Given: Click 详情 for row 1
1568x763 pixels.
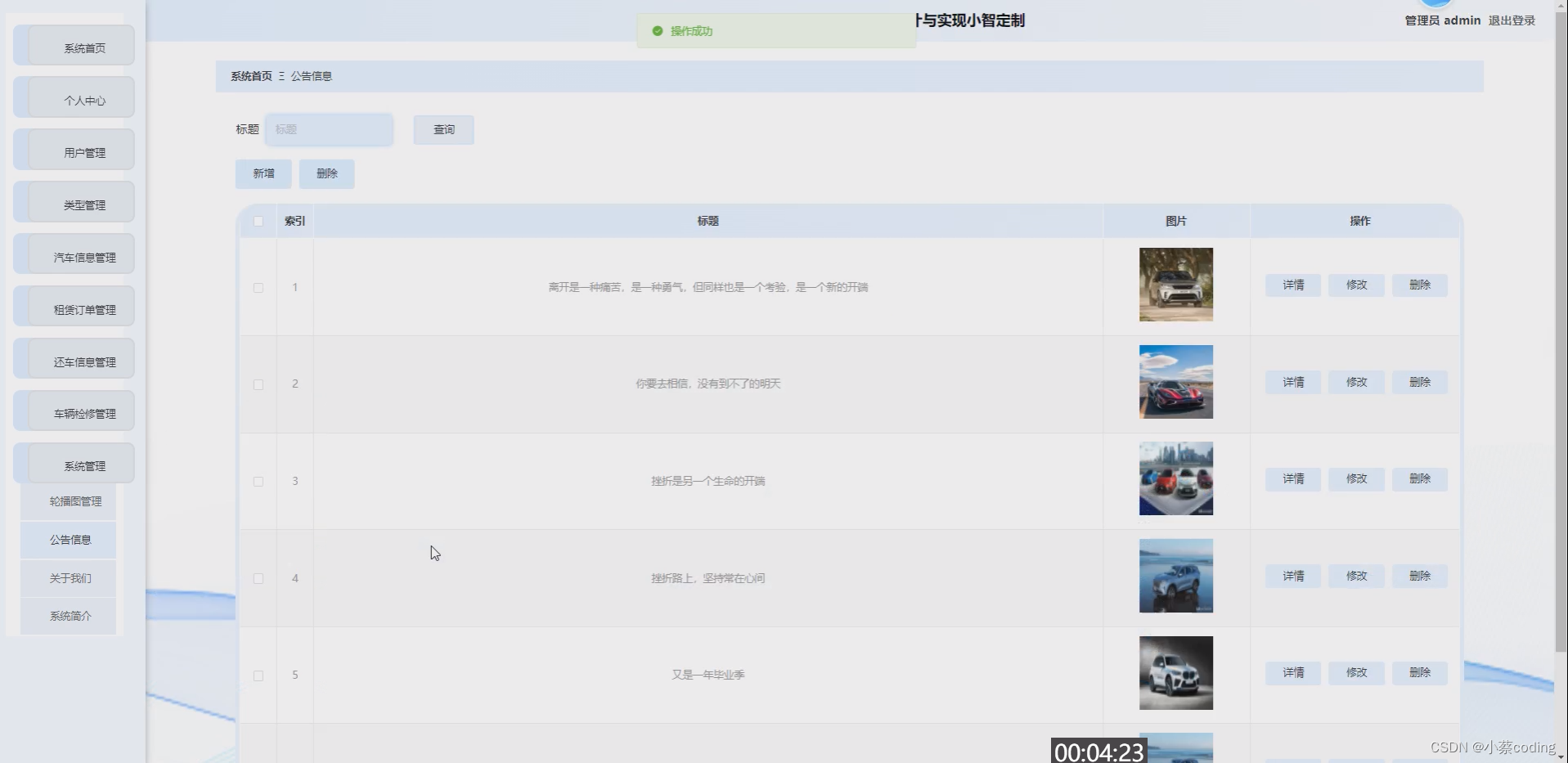Looking at the screenshot, I should (1293, 285).
